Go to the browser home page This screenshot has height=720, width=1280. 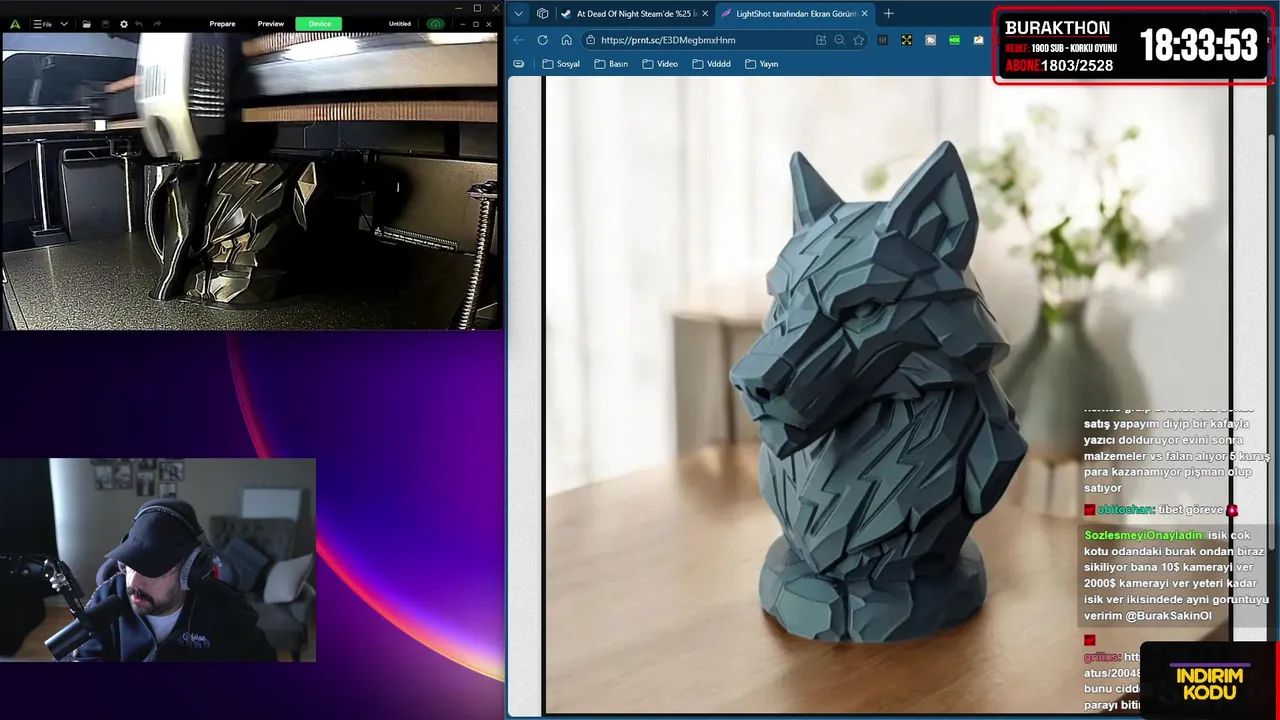pyautogui.click(x=566, y=40)
